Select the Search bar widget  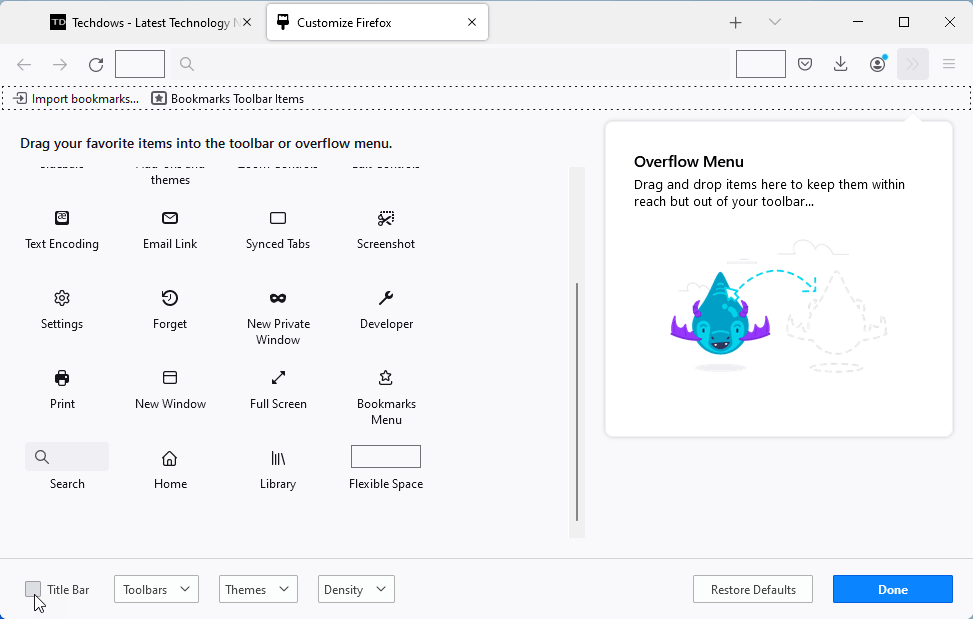point(67,456)
